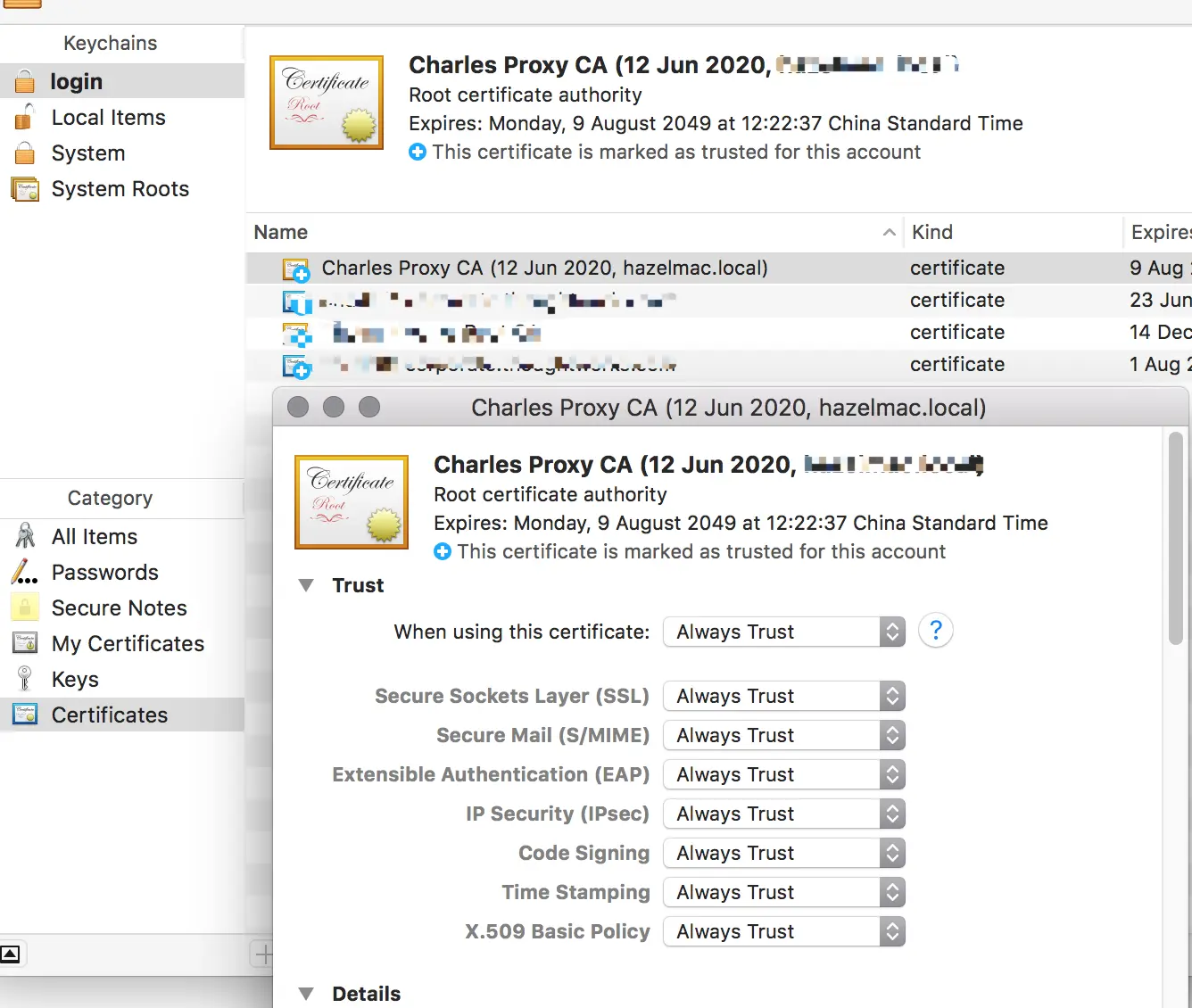1192x1008 pixels.
Task: Click the My Certificates icon
Action: click(25, 642)
